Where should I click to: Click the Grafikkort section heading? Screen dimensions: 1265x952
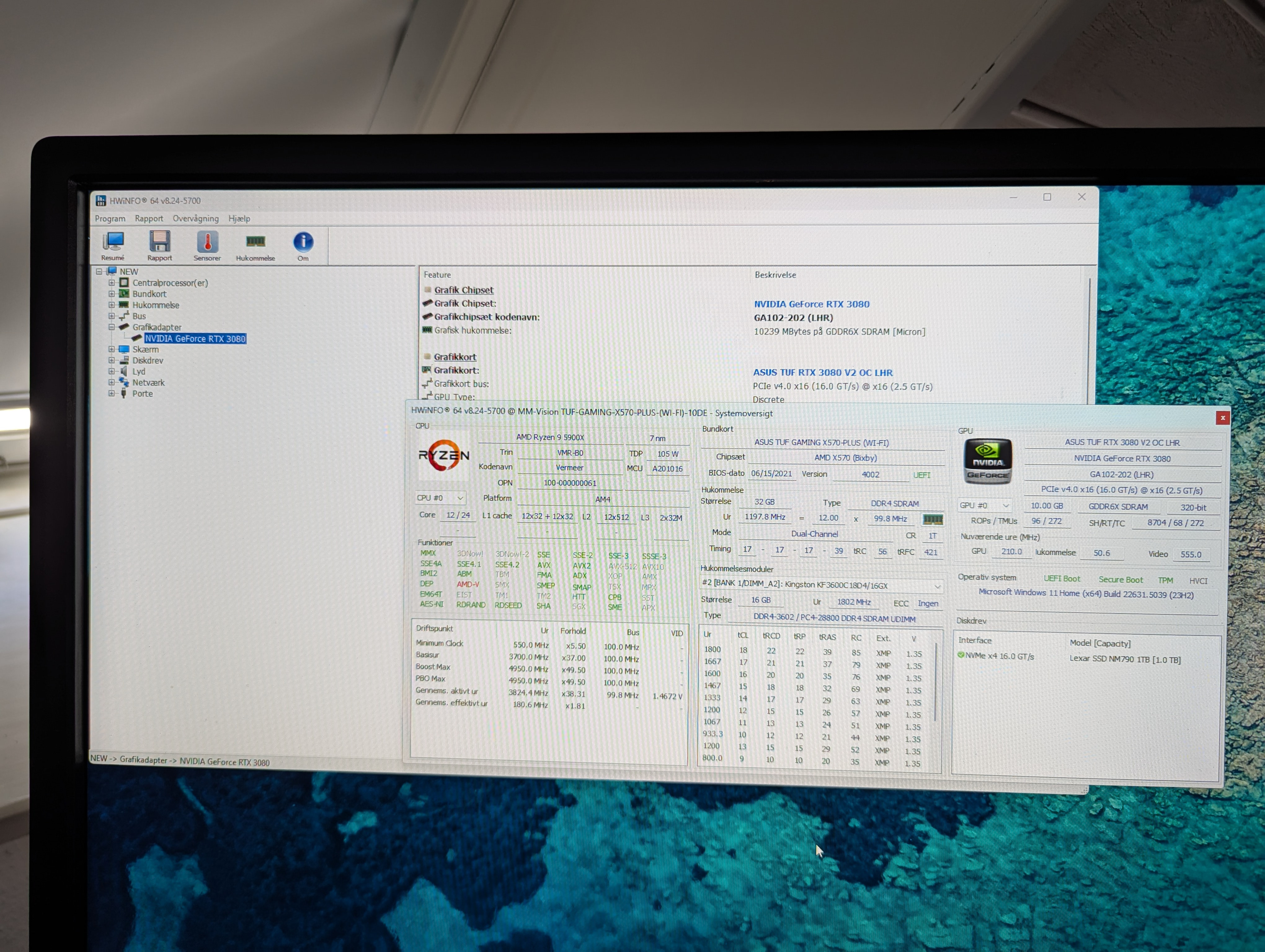[455, 357]
